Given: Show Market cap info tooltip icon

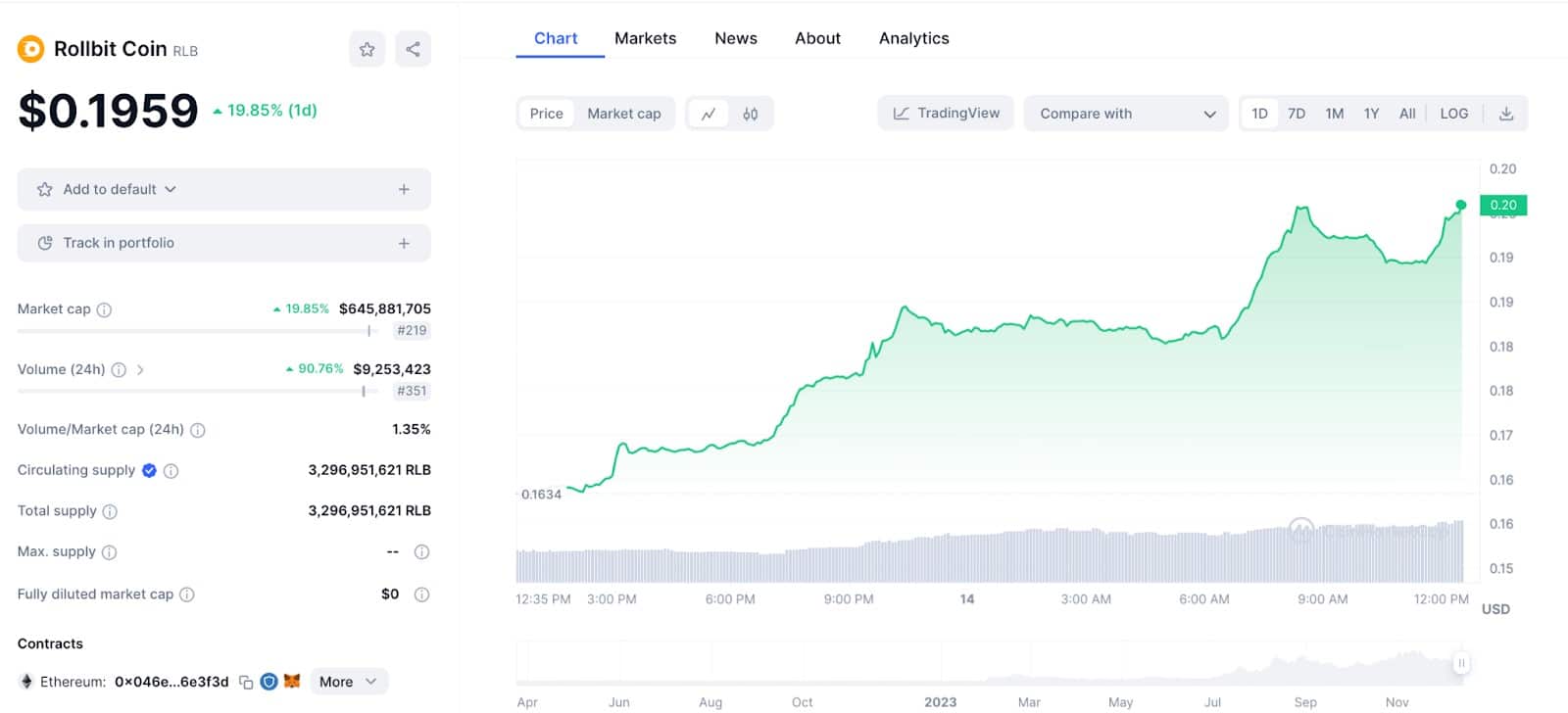Looking at the screenshot, I should pos(104,309).
